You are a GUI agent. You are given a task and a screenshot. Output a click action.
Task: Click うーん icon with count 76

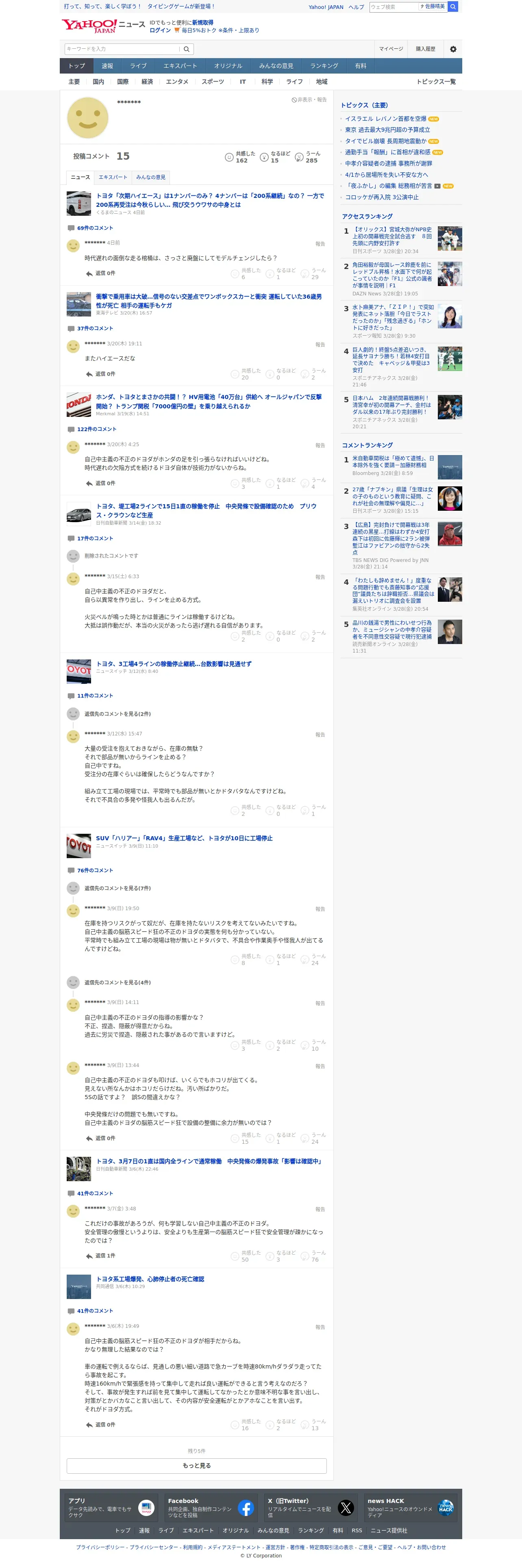305,1256
